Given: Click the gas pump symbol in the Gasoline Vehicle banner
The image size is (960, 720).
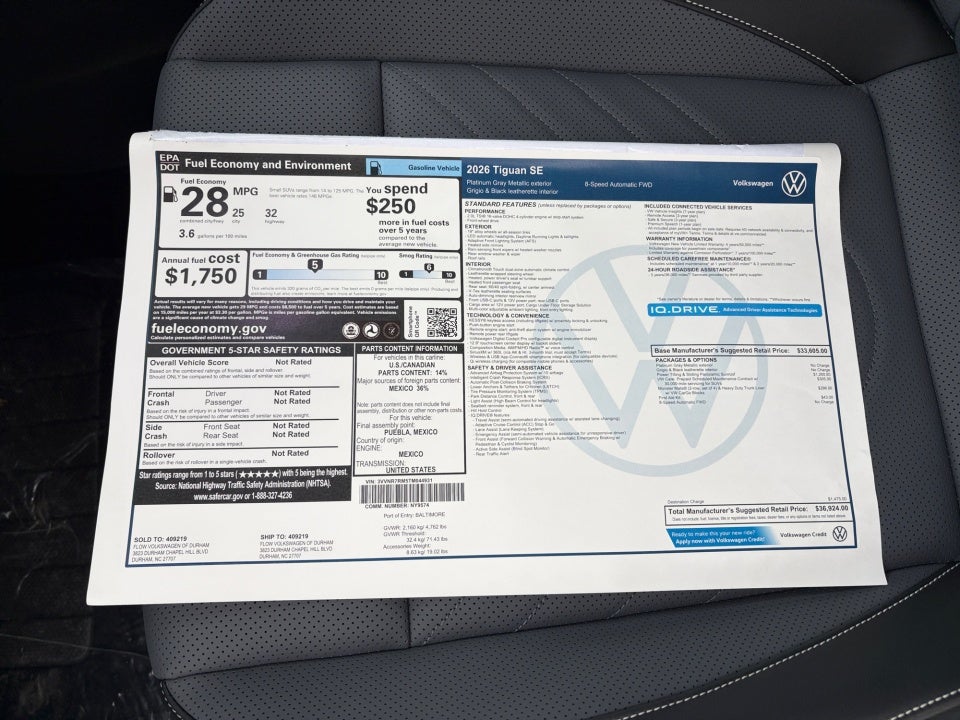Looking at the screenshot, I should 375,167.
